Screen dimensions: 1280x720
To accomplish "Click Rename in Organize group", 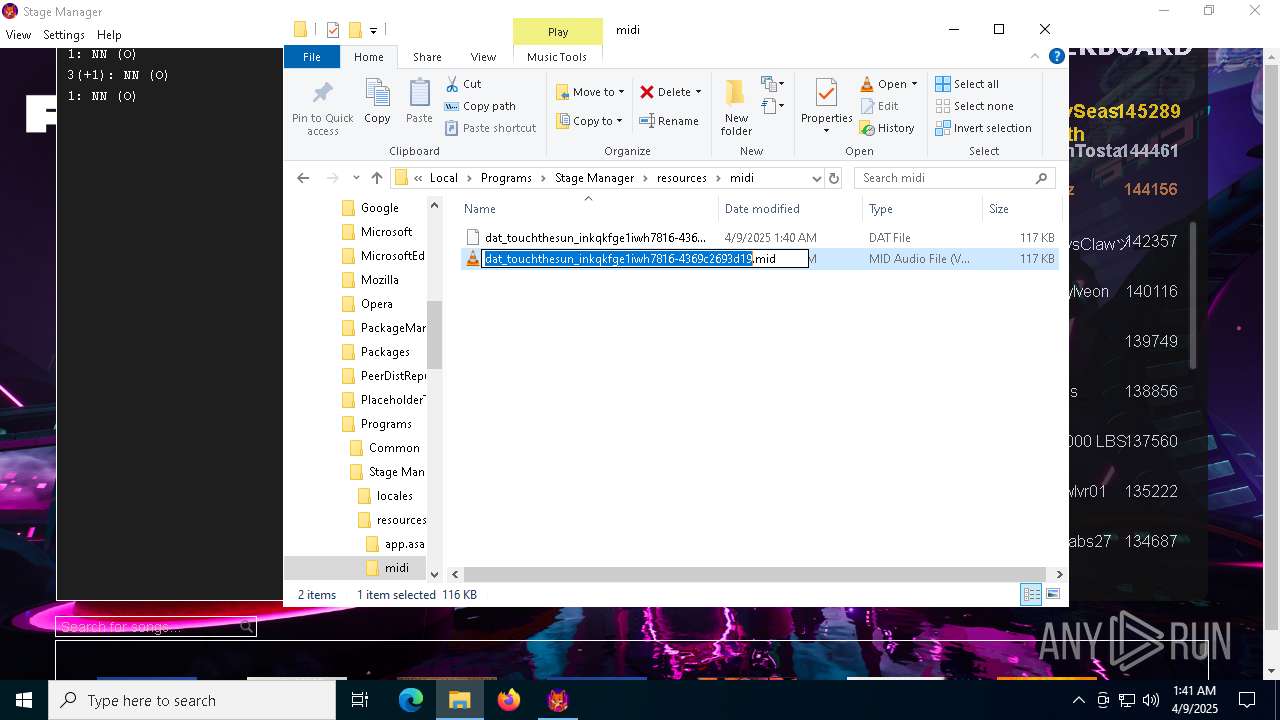I will (x=669, y=121).
